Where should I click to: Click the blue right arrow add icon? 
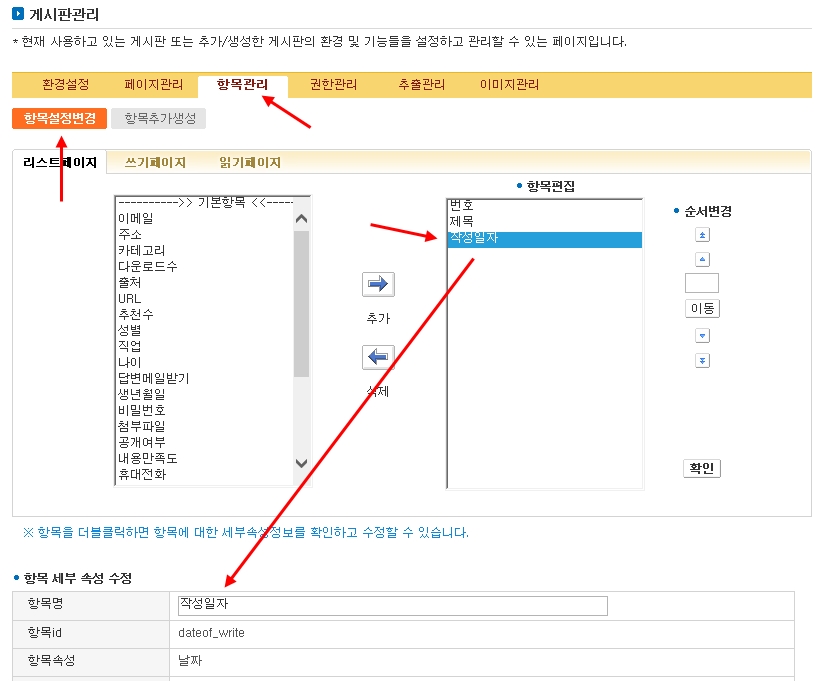(x=378, y=284)
